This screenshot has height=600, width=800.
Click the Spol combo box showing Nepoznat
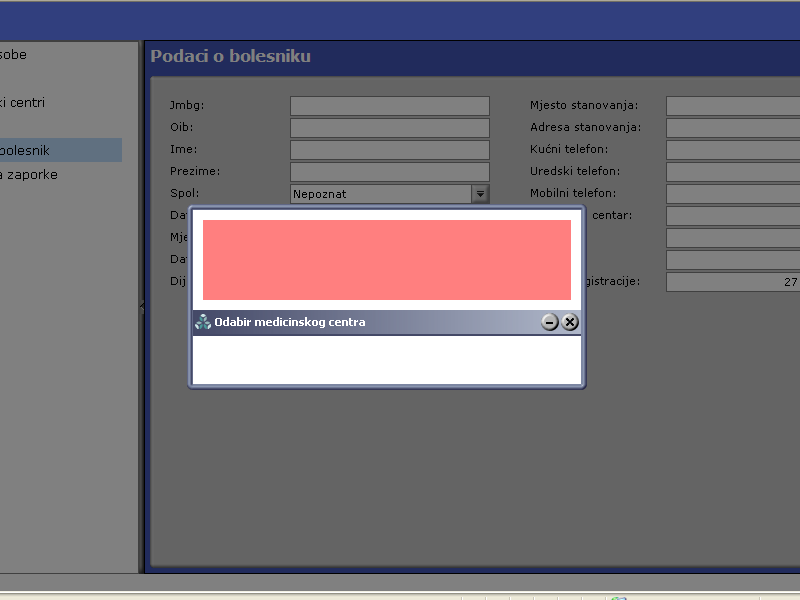[x=380, y=194]
